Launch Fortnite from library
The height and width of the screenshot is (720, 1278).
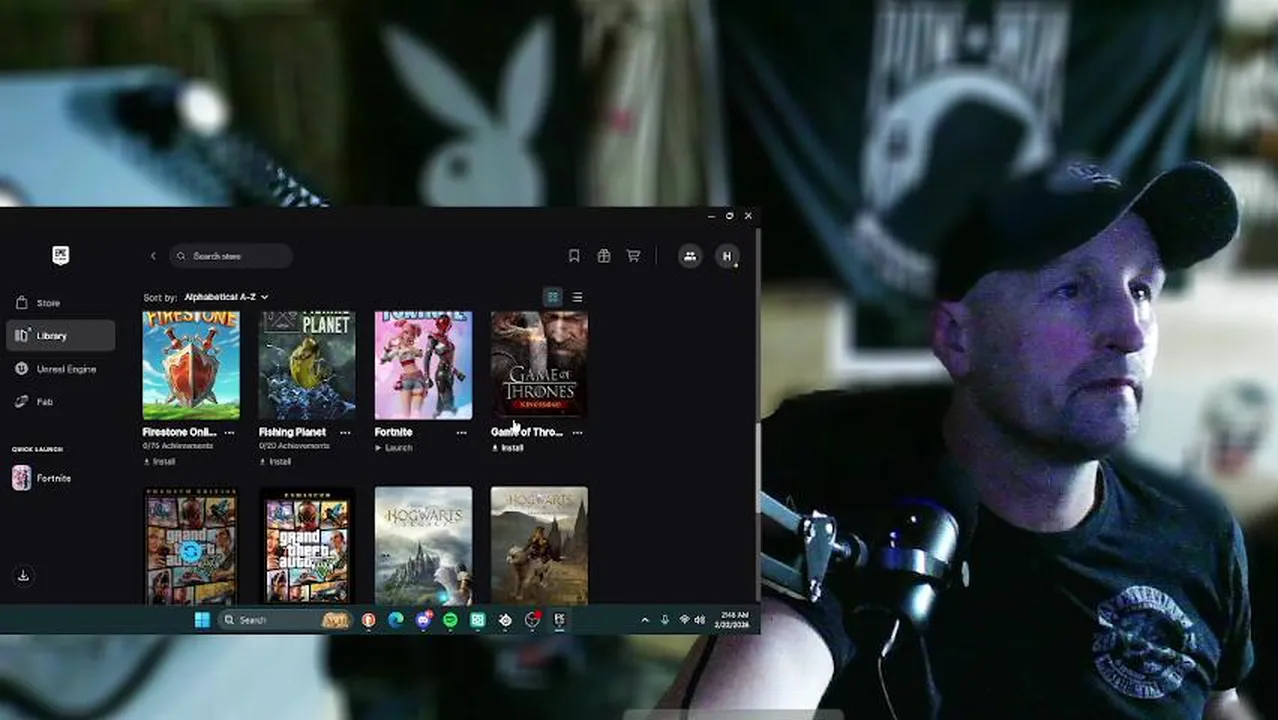click(x=394, y=448)
